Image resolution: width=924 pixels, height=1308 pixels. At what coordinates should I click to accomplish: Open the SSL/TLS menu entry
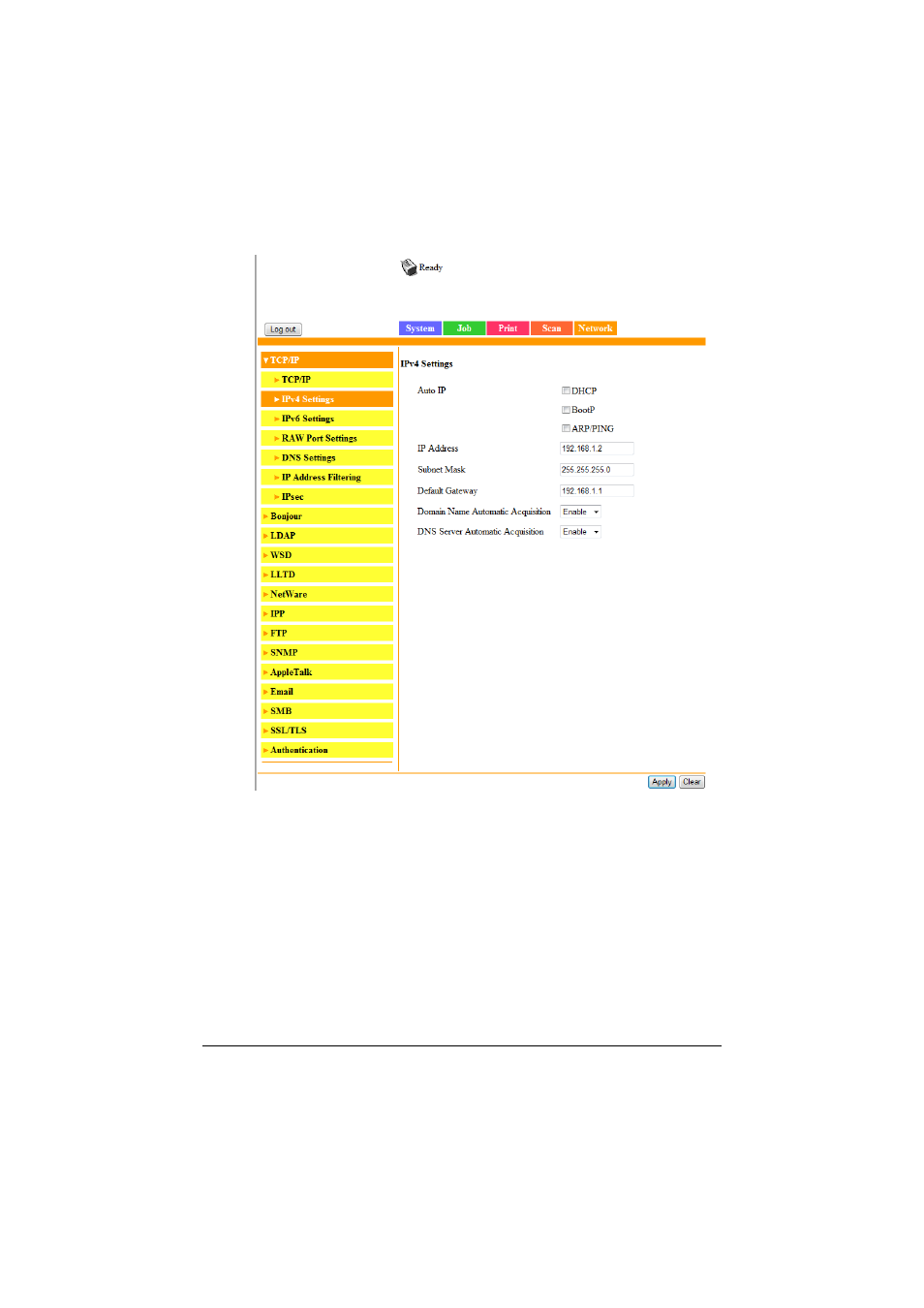[327, 731]
